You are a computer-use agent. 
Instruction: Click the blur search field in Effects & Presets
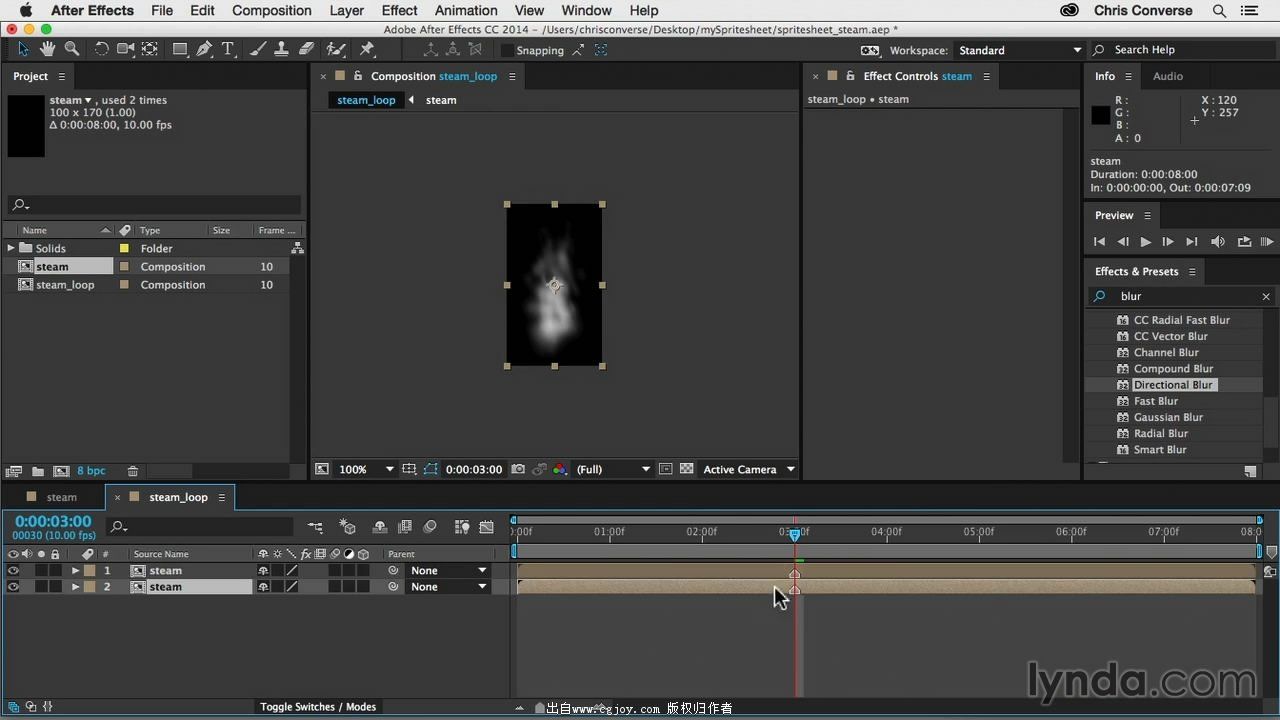[1185, 296]
